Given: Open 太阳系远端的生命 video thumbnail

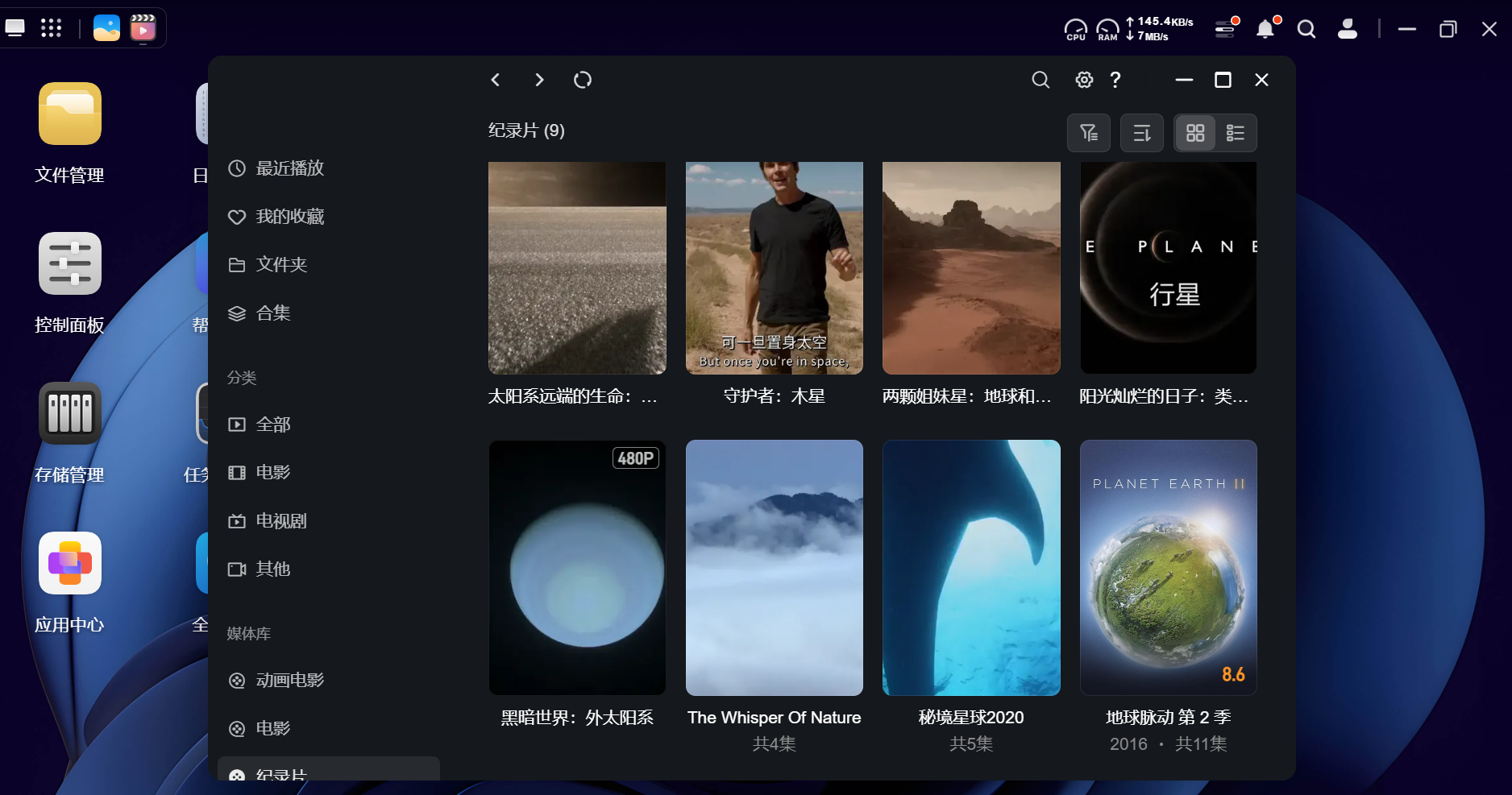Looking at the screenshot, I should pos(577,267).
